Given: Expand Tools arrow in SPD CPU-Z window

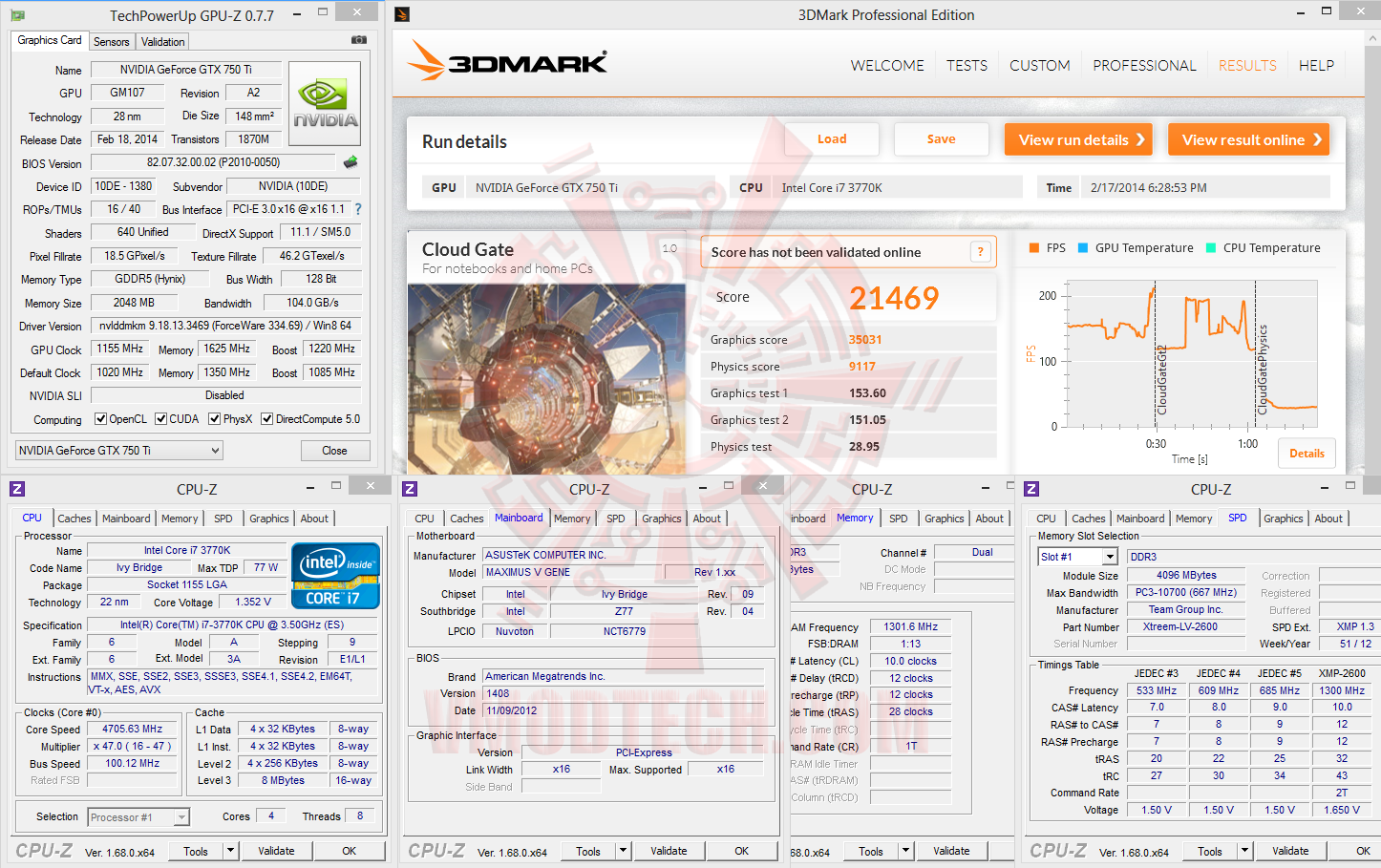Looking at the screenshot, I should pyautogui.click(x=1244, y=851).
